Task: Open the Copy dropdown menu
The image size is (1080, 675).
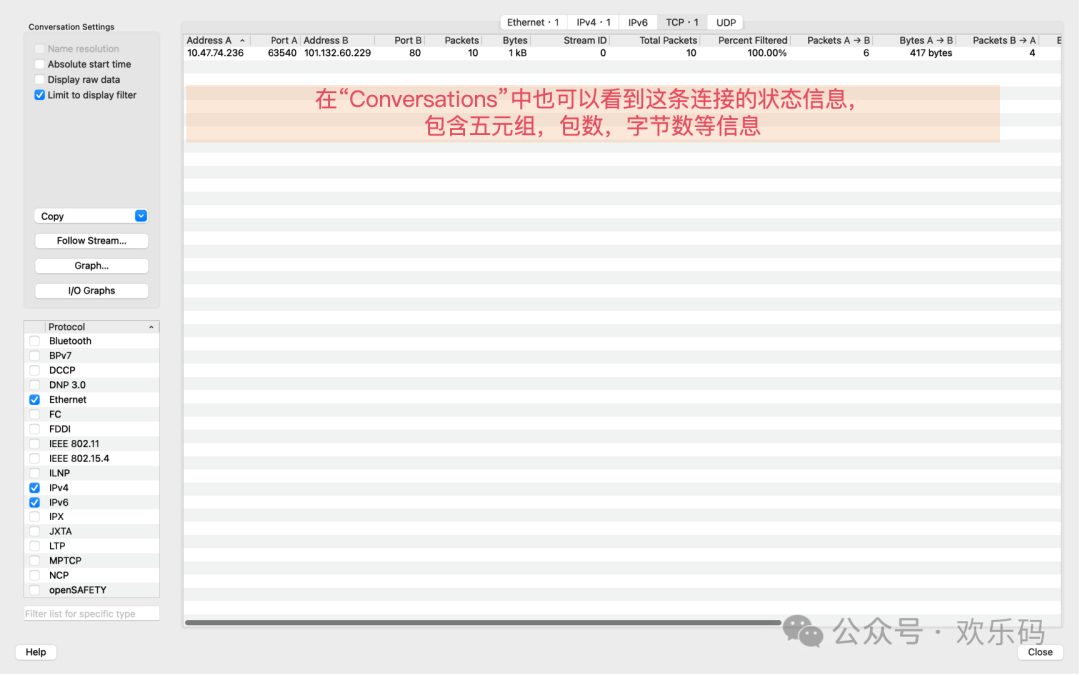Action: pos(91,215)
